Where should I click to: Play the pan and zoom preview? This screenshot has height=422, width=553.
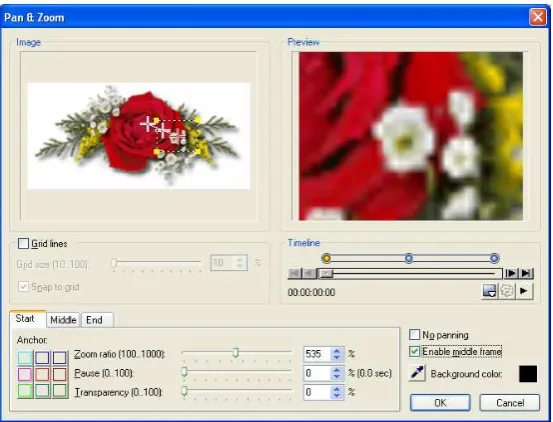tap(524, 291)
